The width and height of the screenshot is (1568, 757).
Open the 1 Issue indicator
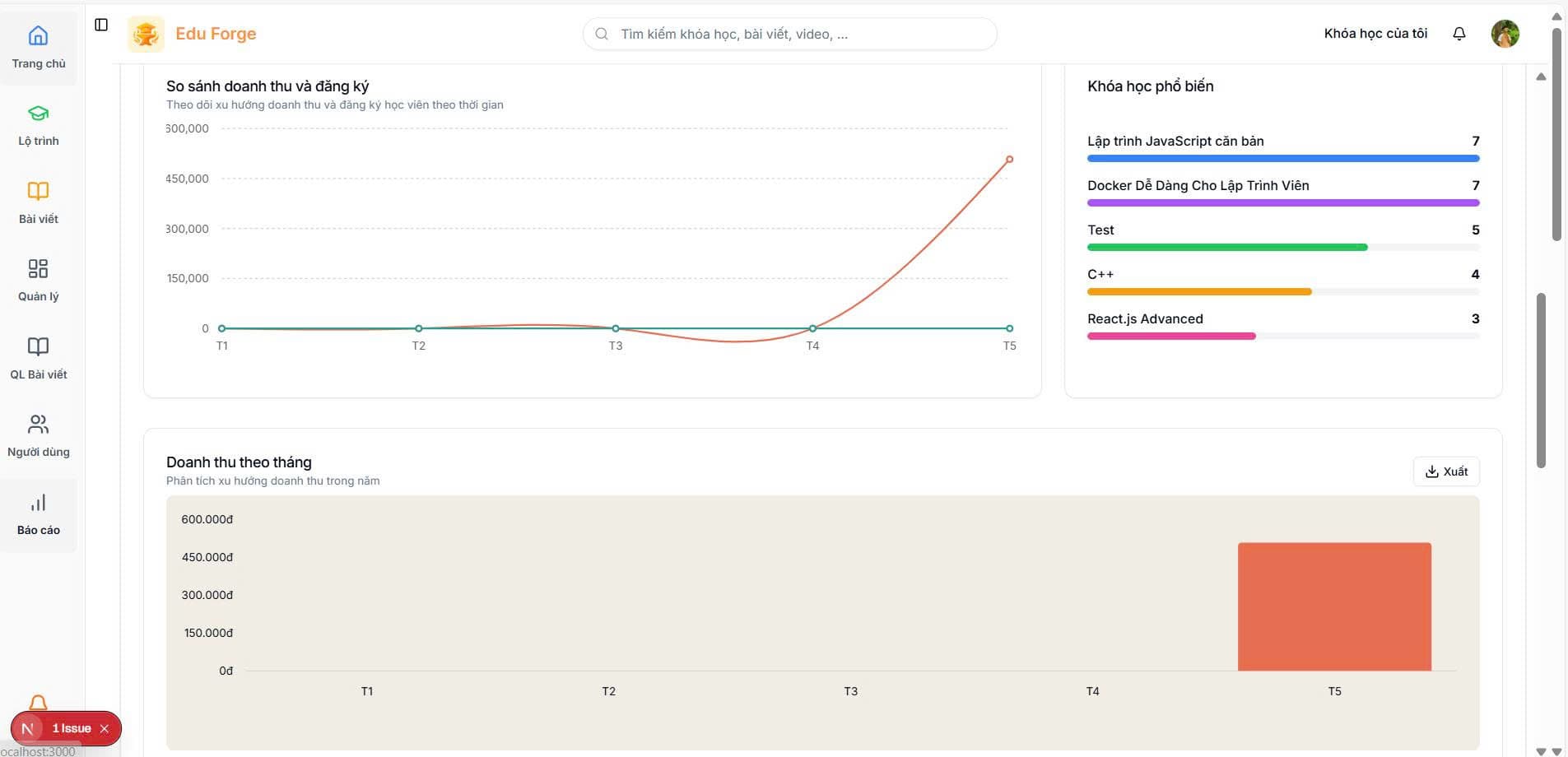pos(72,728)
